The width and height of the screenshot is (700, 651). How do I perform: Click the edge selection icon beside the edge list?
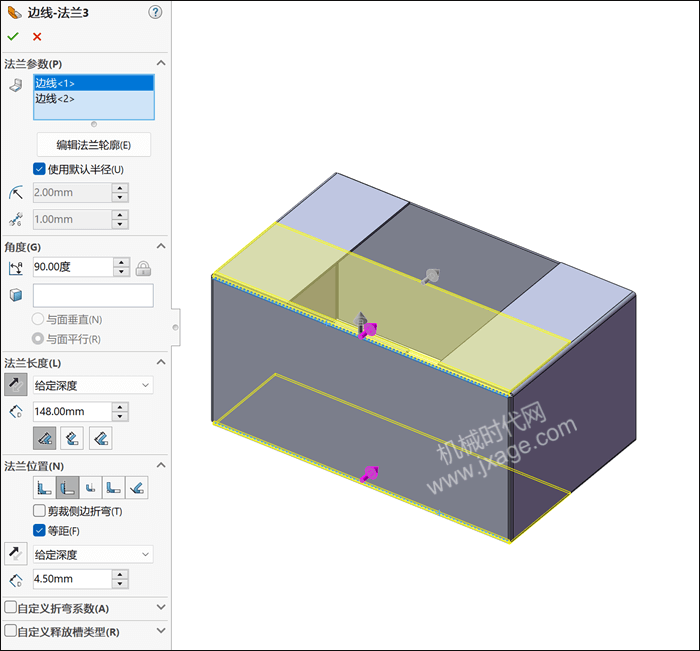[x=16, y=85]
